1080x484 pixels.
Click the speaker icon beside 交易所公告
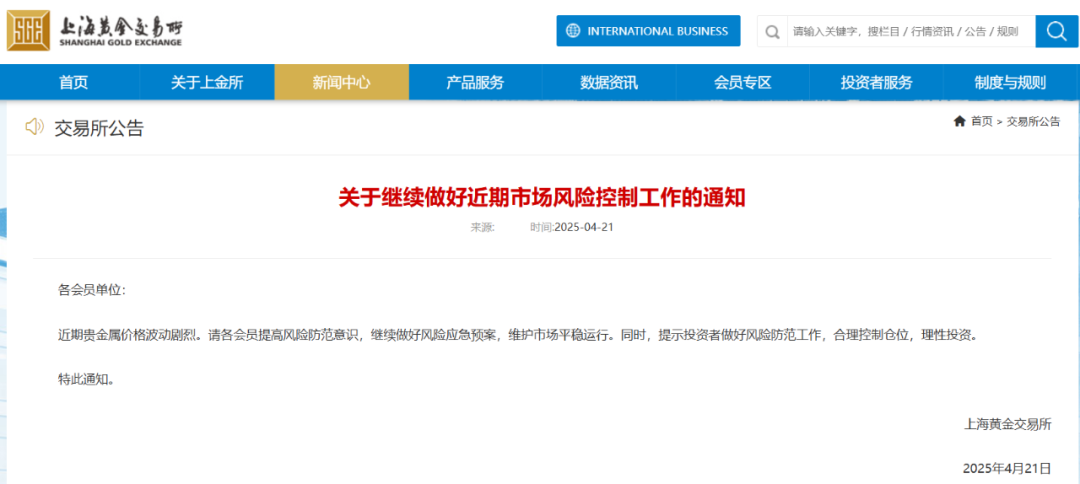(x=35, y=127)
